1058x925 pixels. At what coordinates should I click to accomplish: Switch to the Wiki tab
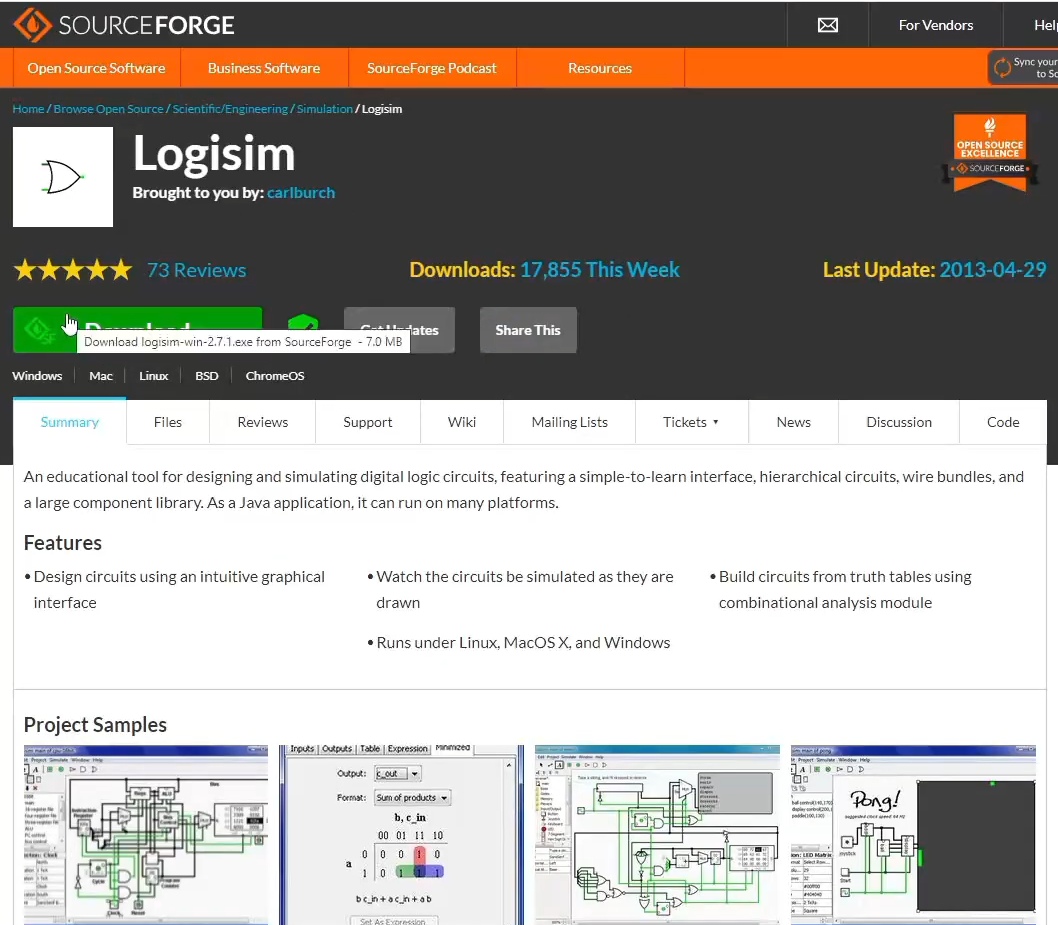coord(462,422)
